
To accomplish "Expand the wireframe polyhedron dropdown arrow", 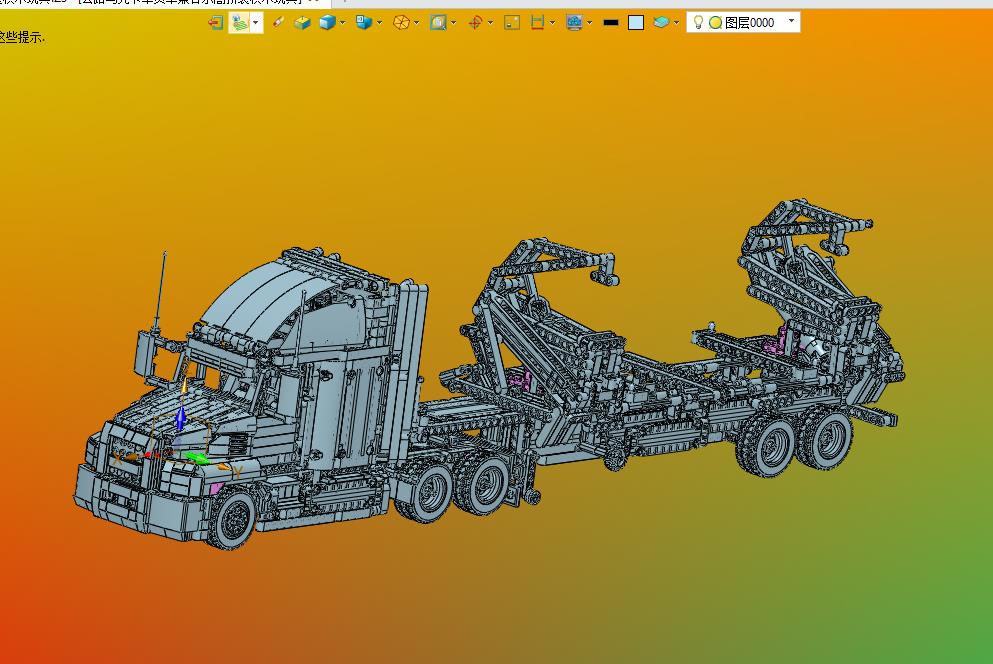I will coord(416,23).
